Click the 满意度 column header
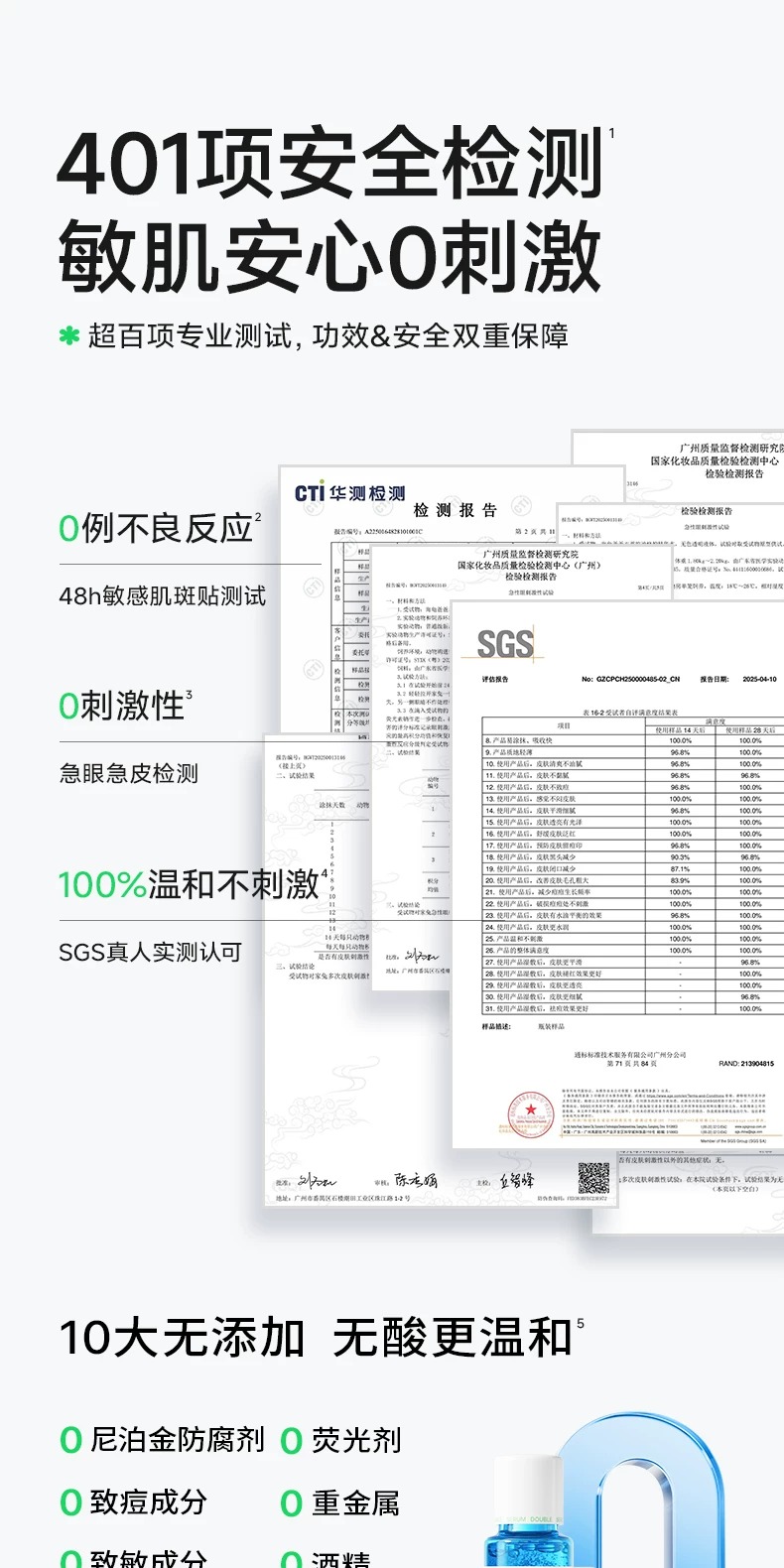784x1568 pixels. 715,721
